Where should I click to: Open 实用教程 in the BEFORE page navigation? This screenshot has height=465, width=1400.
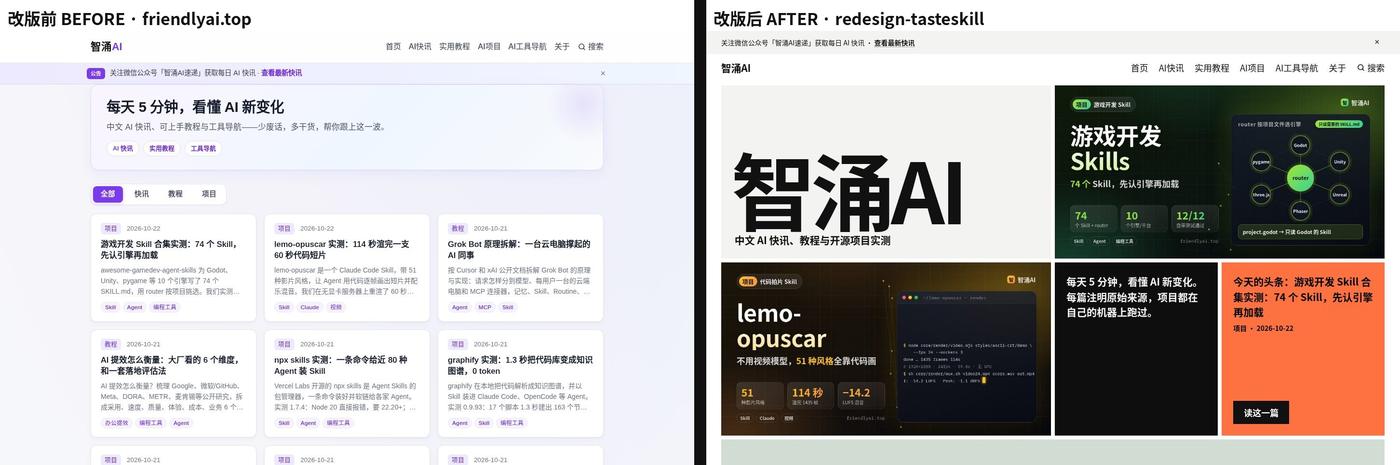pyautogui.click(x=455, y=46)
